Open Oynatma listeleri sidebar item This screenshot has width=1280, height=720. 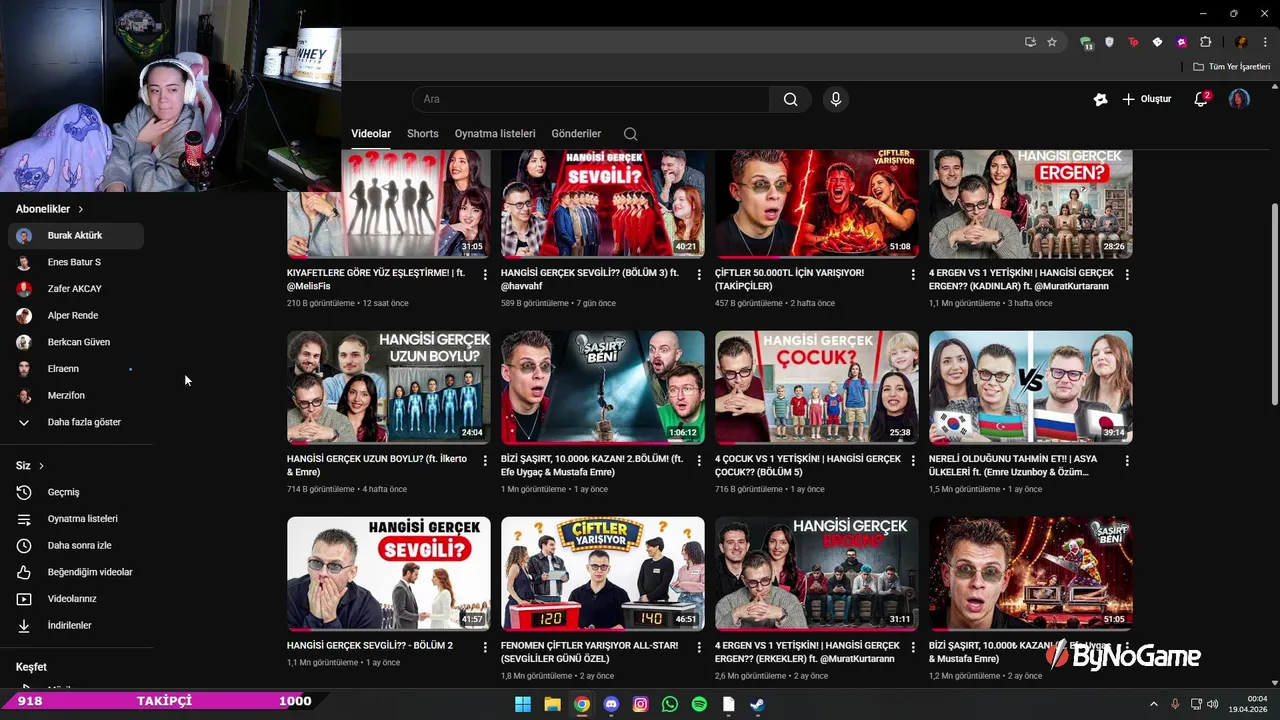tap(76, 519)
